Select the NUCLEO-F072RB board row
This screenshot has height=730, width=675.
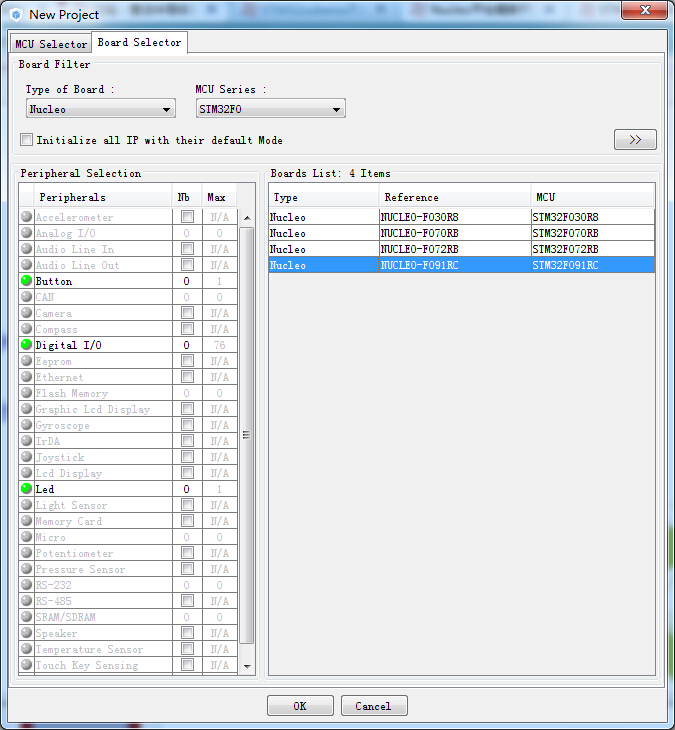[x=462, y=249]
